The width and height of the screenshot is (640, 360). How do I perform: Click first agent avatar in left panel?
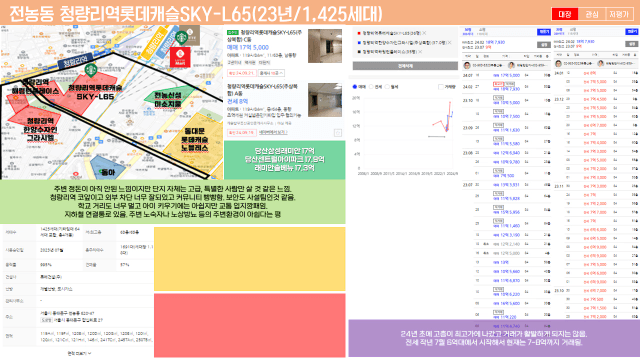tap(467, 65)
